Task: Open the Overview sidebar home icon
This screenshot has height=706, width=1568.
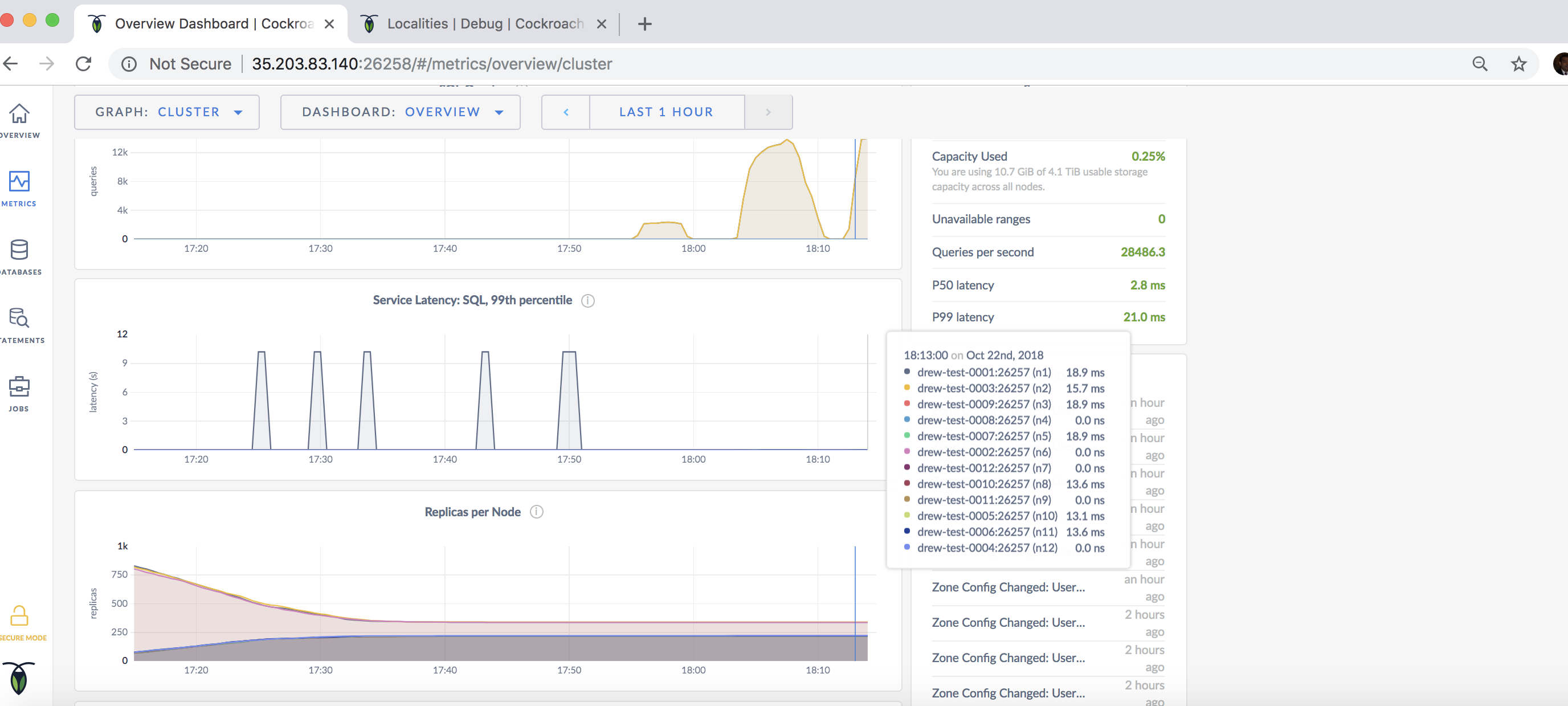Action: [19, 114]
